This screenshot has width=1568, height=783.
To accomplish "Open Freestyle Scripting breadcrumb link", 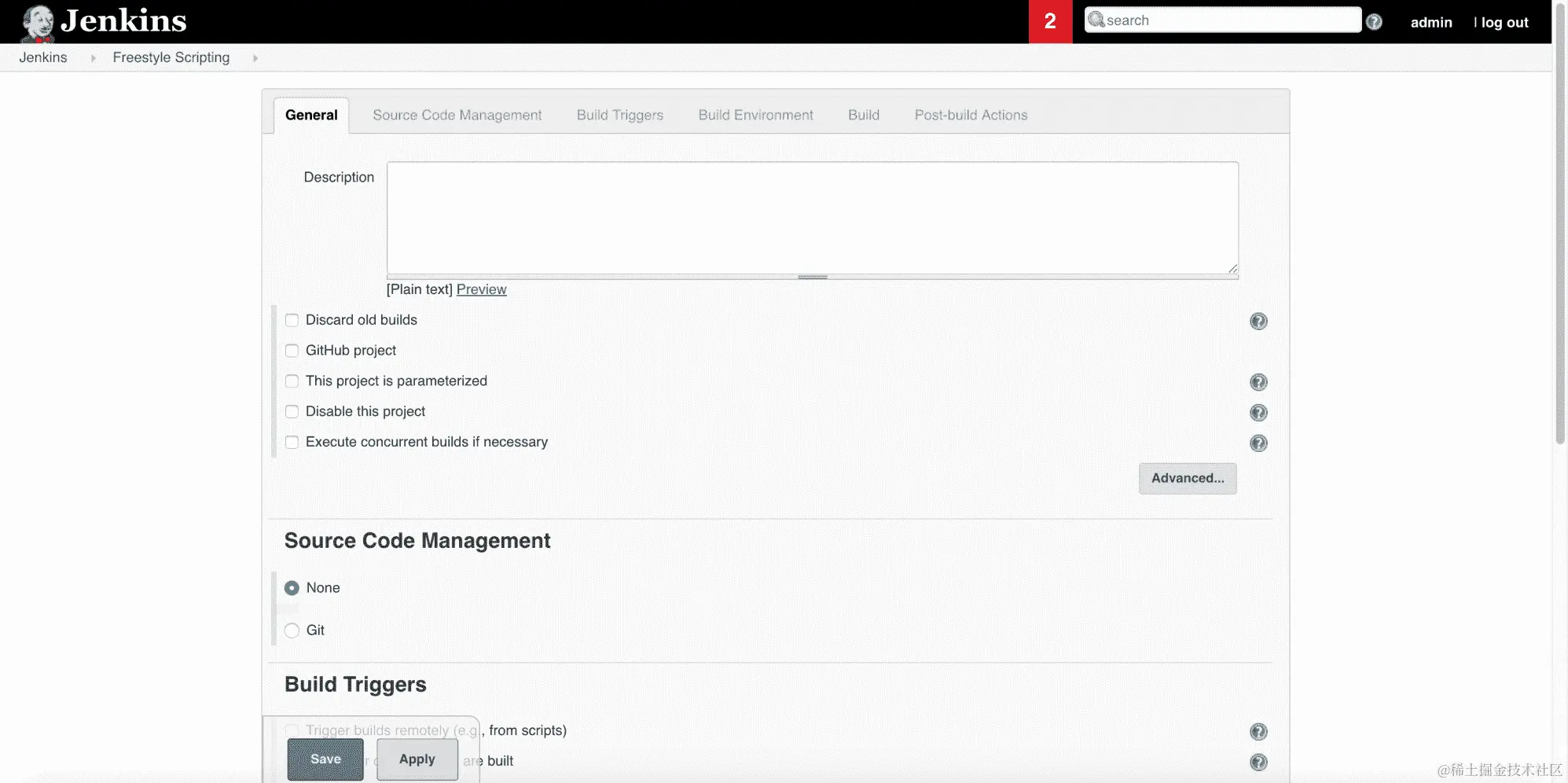I will (171, 58).
